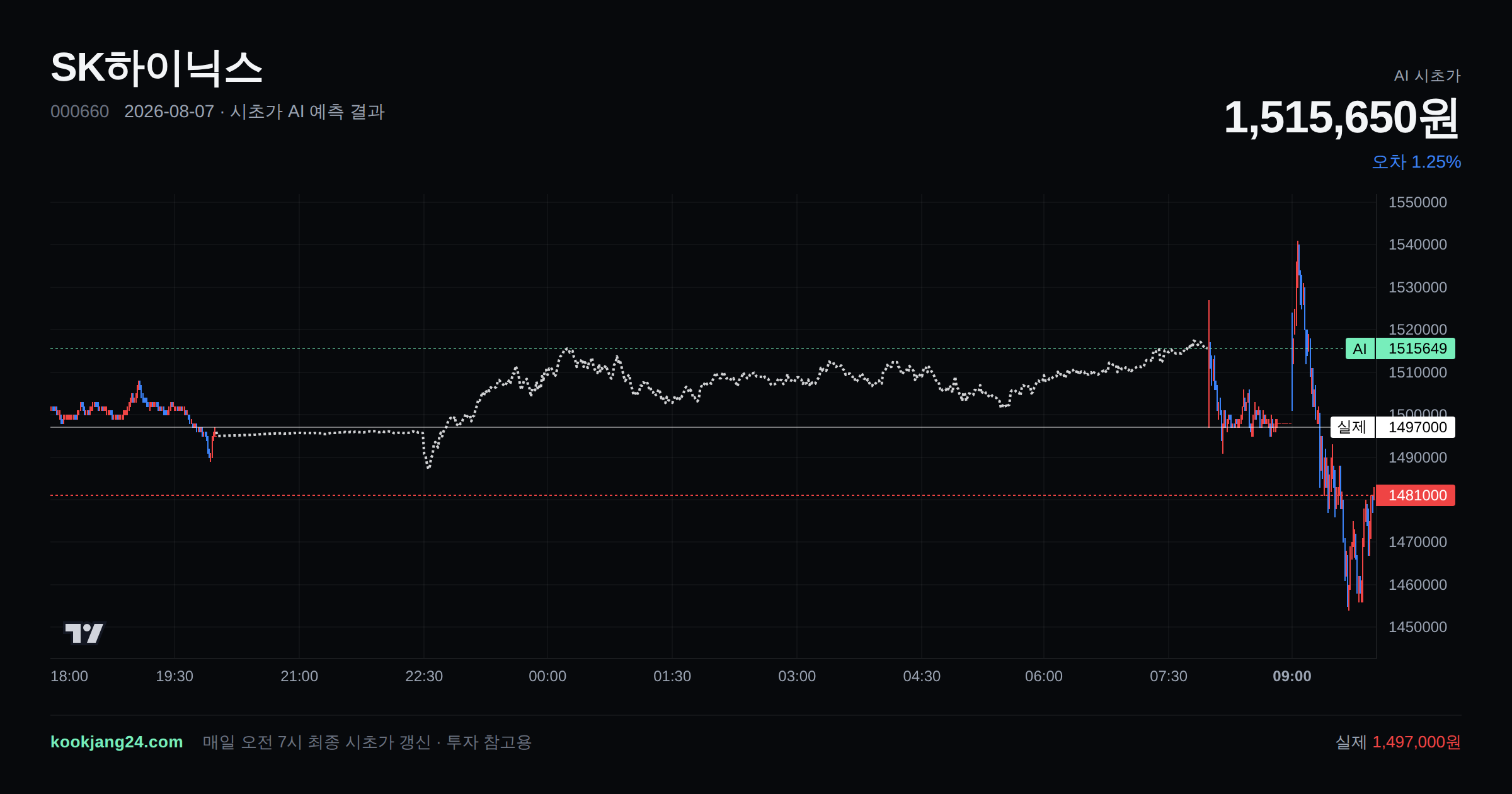Click the 19:30 time axis label
The height and width of the screenshot is (794, 1512).
tap(175, 676)
